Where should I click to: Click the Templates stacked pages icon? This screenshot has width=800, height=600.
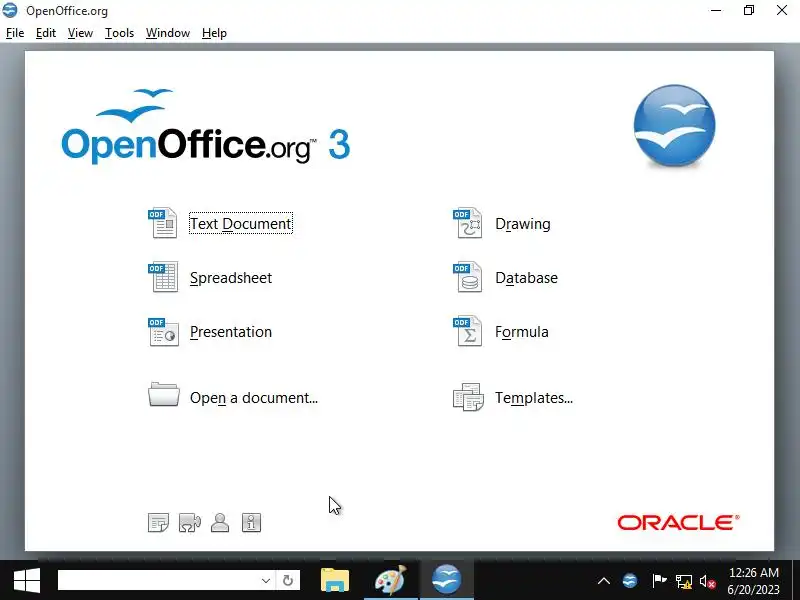[468, 397]
